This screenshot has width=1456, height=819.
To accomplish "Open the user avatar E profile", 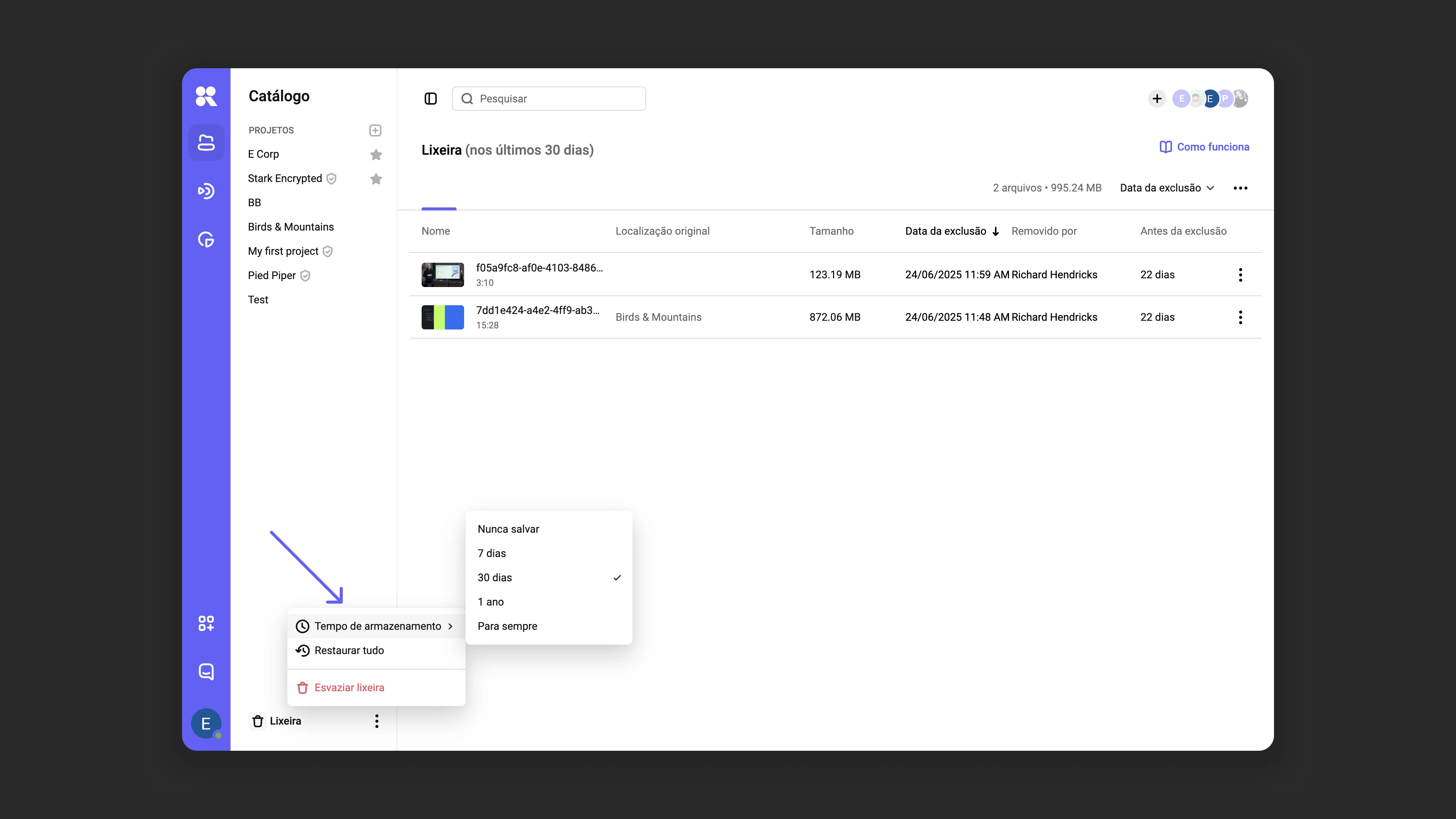I will pyautogui.click(x=206, y=723).
